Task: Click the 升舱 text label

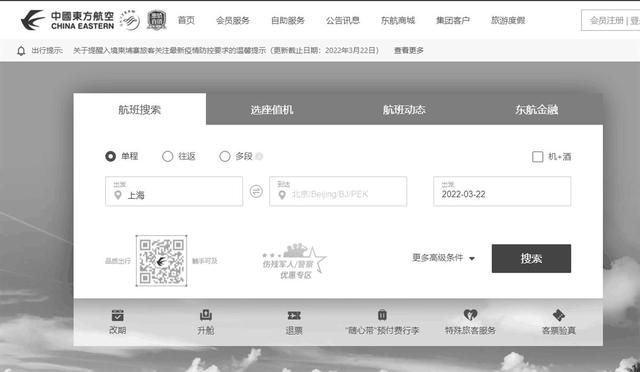Action: tap(206, 330)
